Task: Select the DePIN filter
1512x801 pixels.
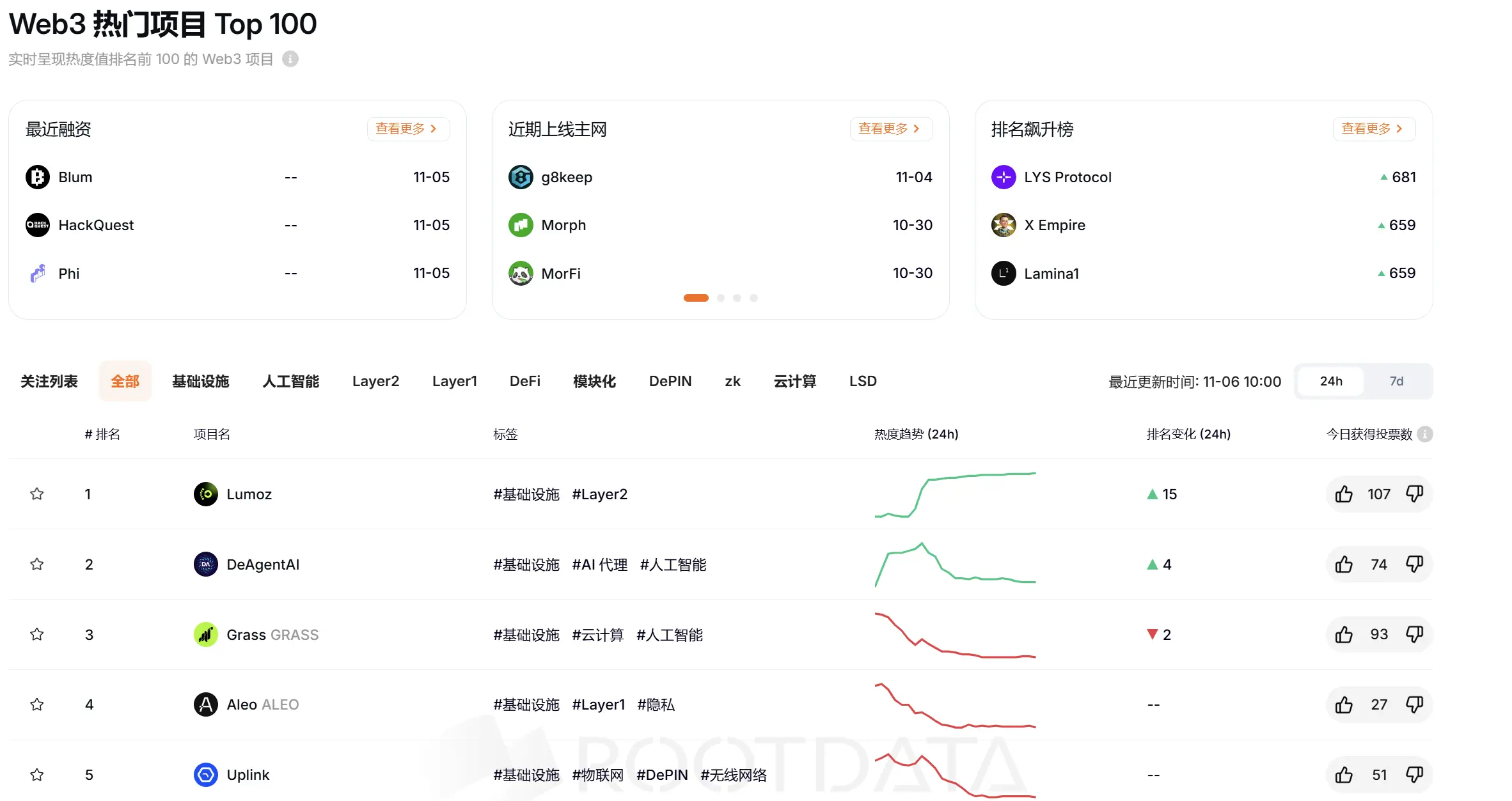Action: (670, 381)
